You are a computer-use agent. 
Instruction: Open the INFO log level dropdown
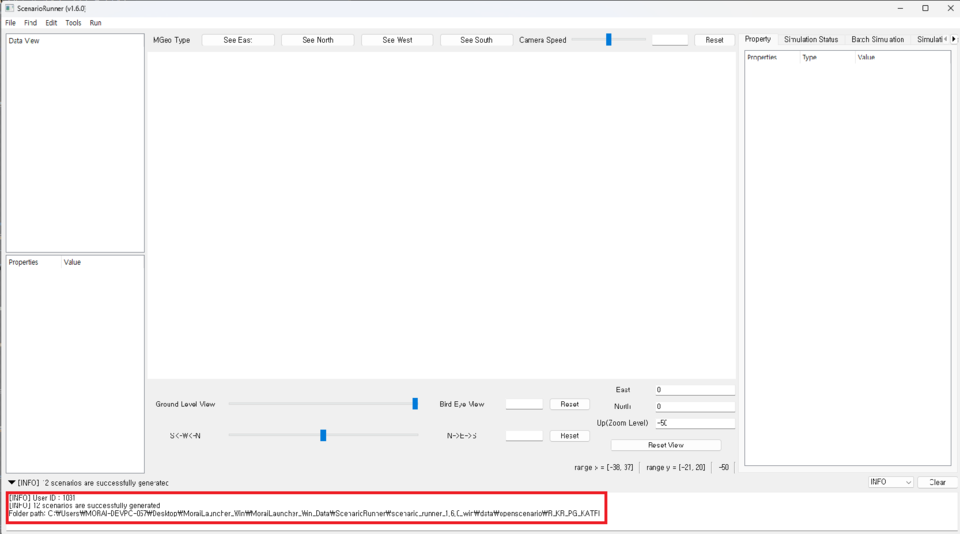[x=890, y=482]
